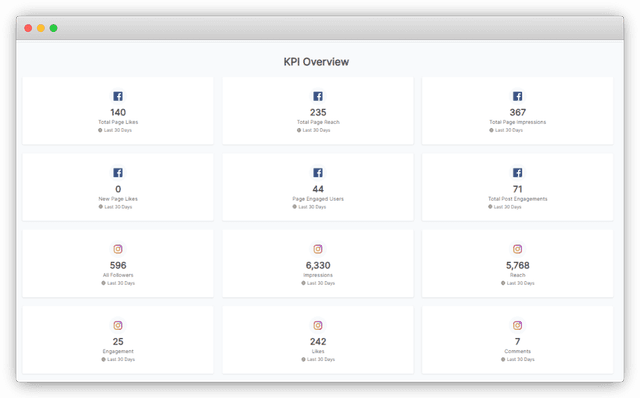The height and width of the screenshot is (398, 640).
Task: Click the Instagram icon above Impressions 6,330
Action: point(318,249)
